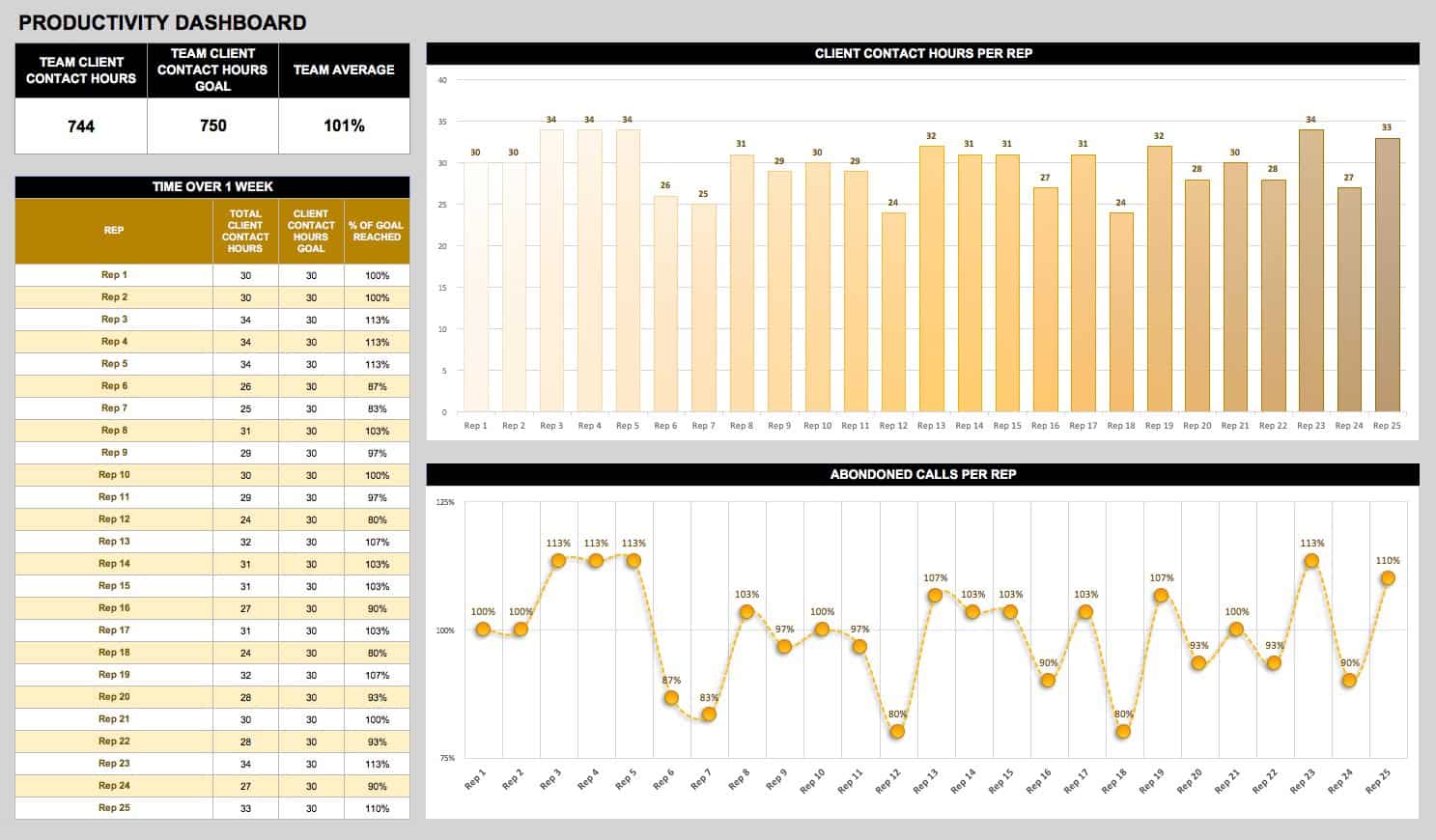The image size is (1436, 840).
Task: Select the 750 contact hours goal value
Action: point(212,126)
